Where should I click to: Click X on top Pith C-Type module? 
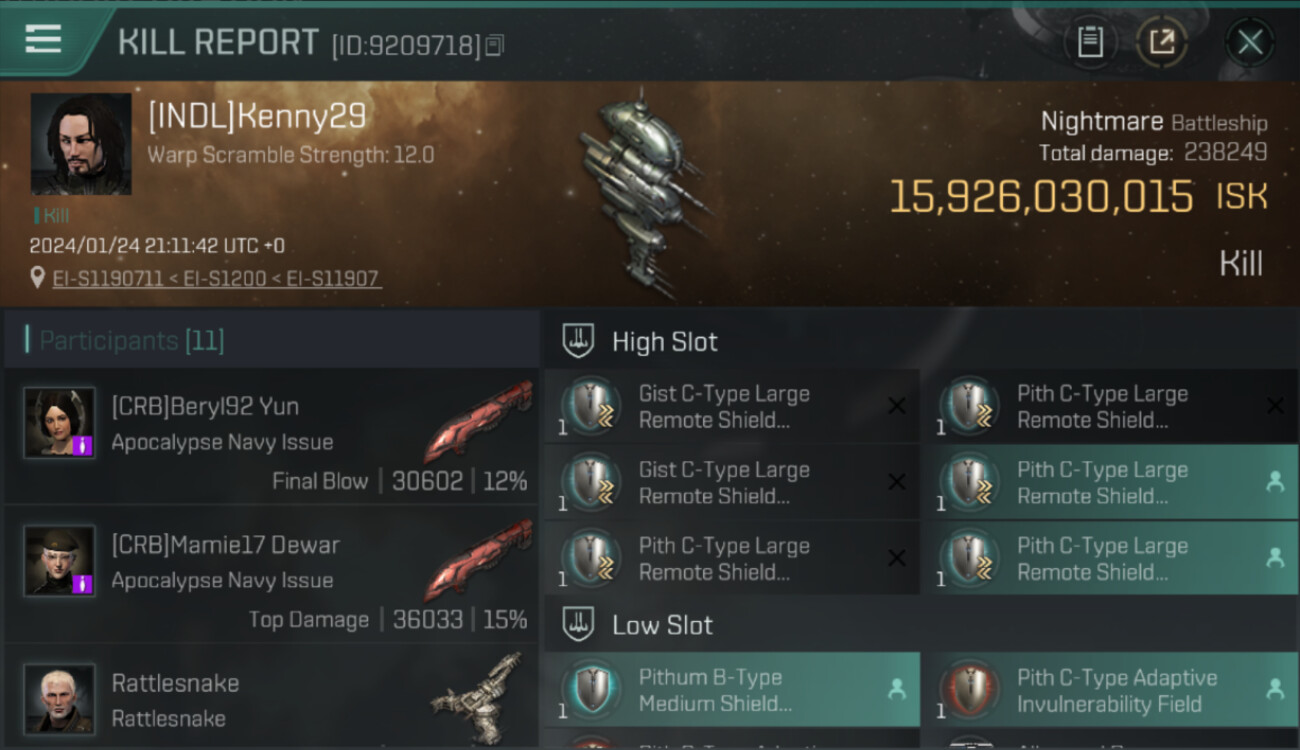click(x=1275, y=406)
